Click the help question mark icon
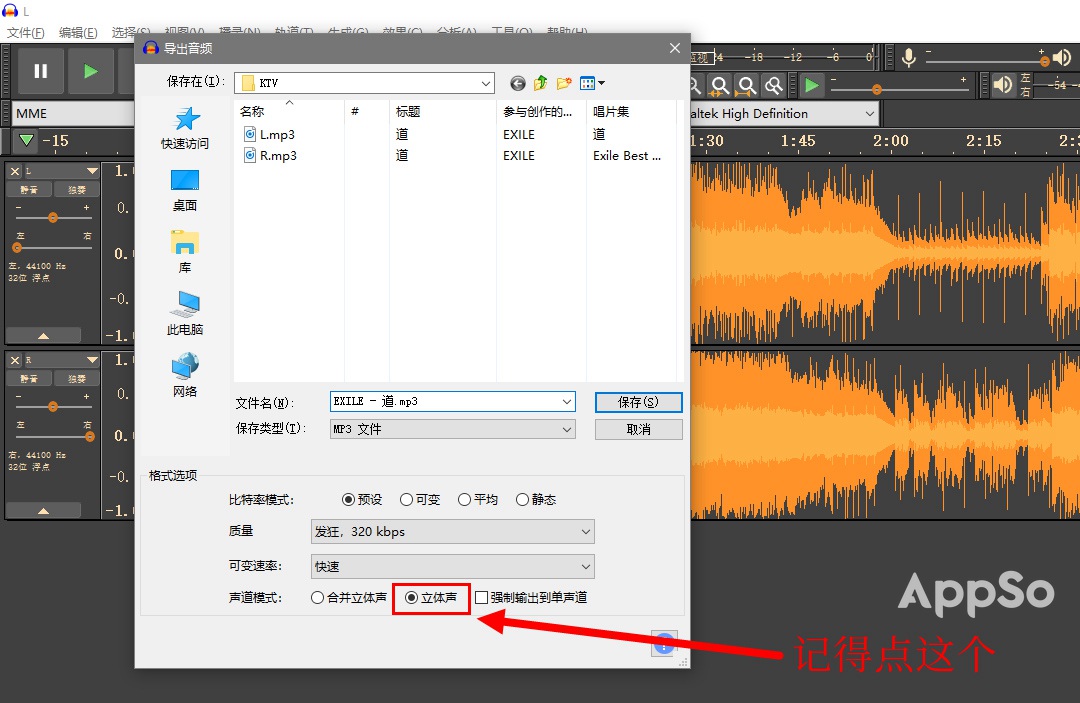The image size is (1080, 703). coord(663,644)
